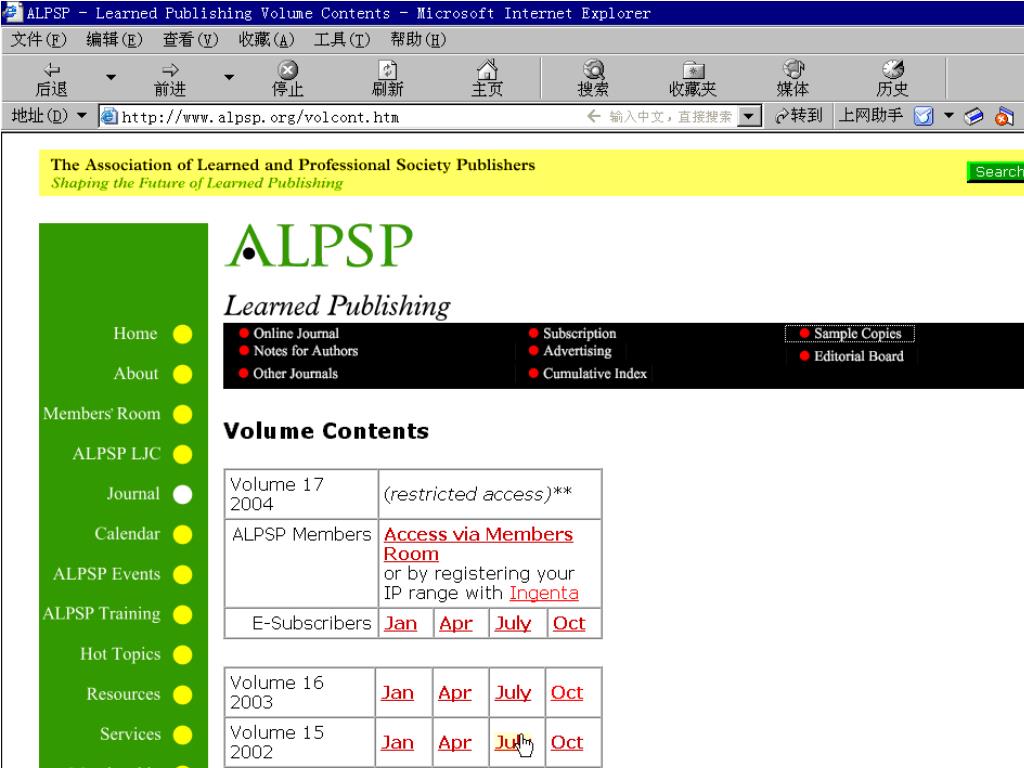
Task: Click the yellow dot beside Services
Action: click(x=182, y=735)
